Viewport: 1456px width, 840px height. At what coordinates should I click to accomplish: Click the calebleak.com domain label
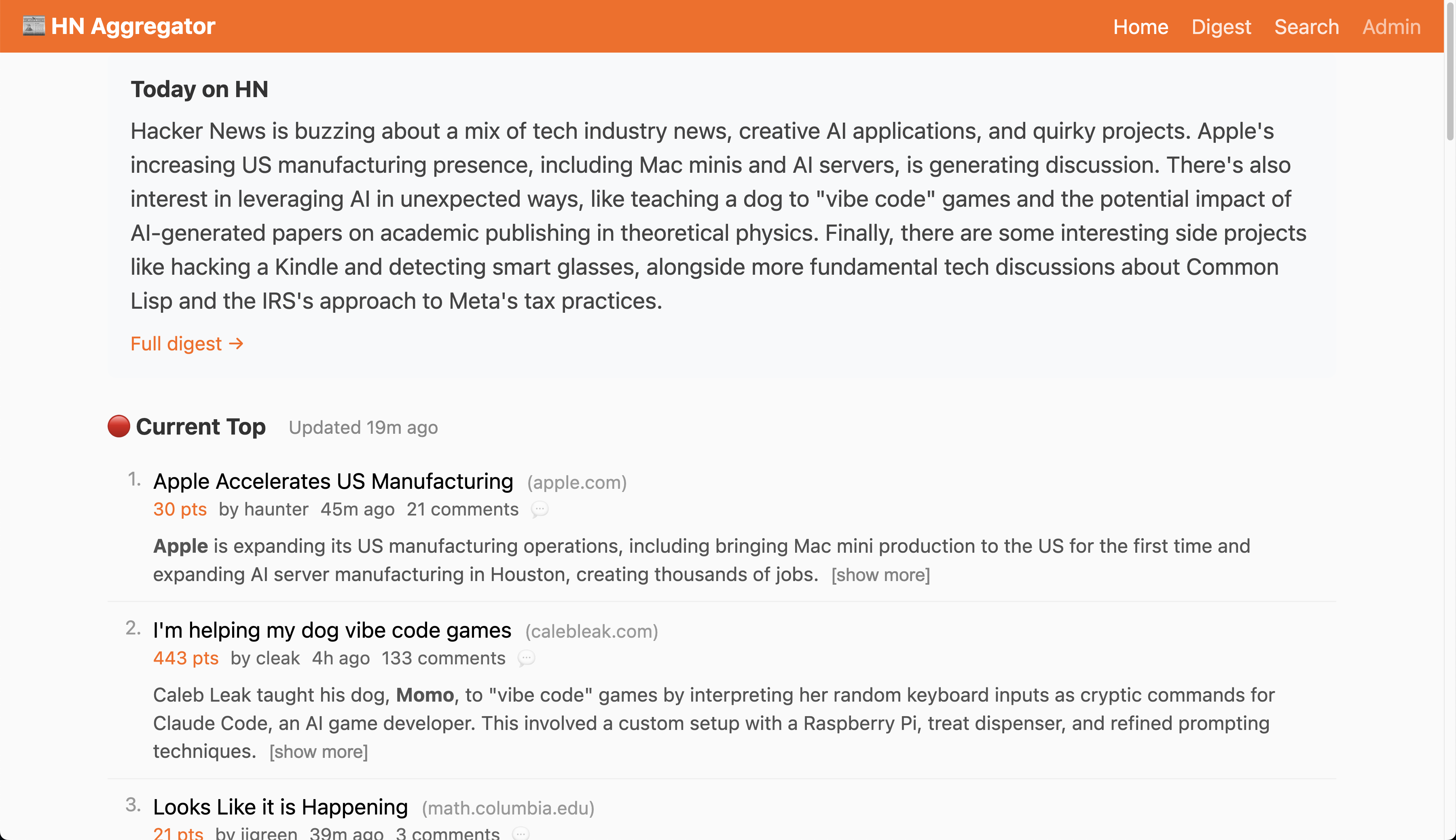(591, 631)
